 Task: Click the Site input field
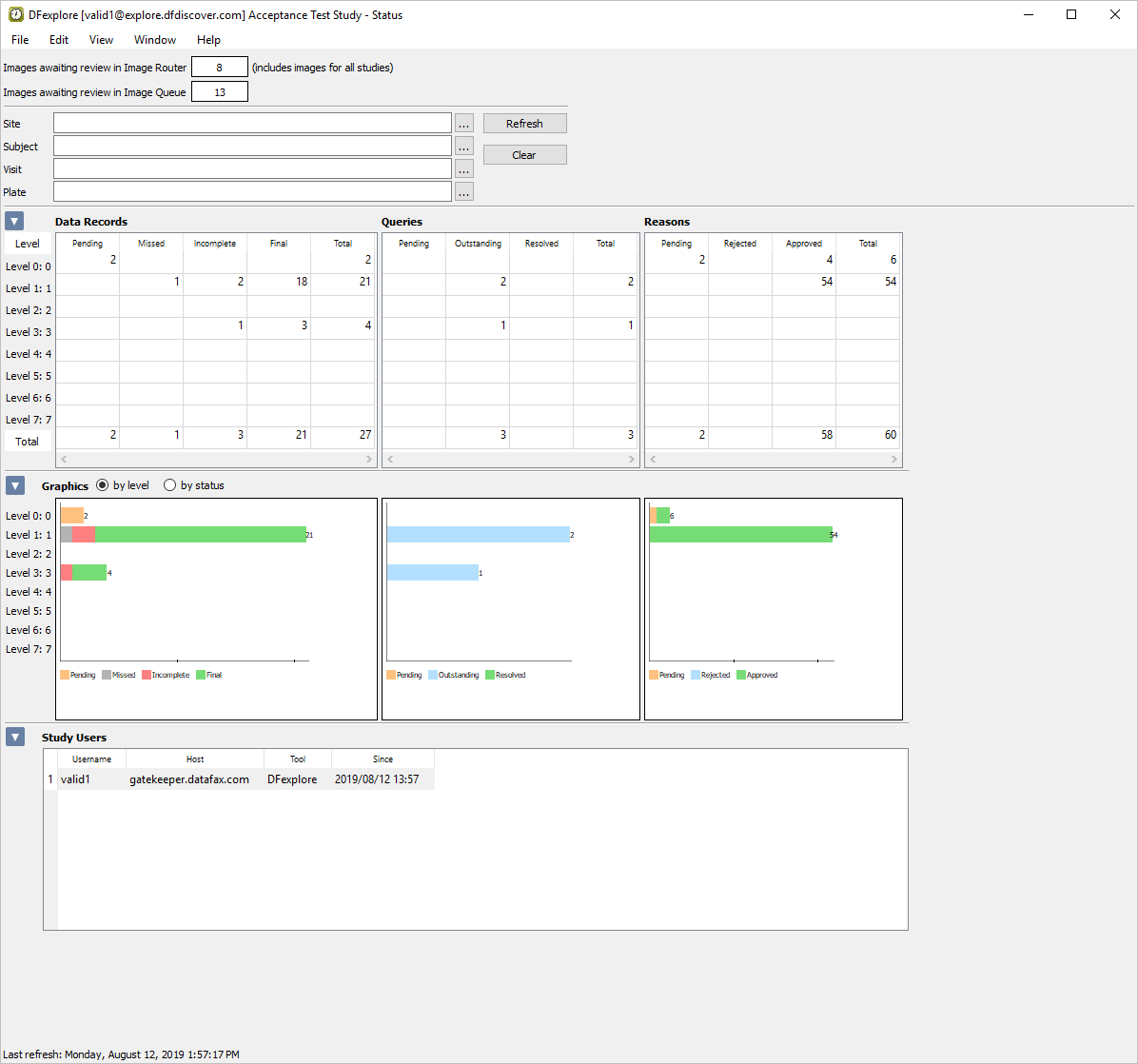[x=252, y=124]
